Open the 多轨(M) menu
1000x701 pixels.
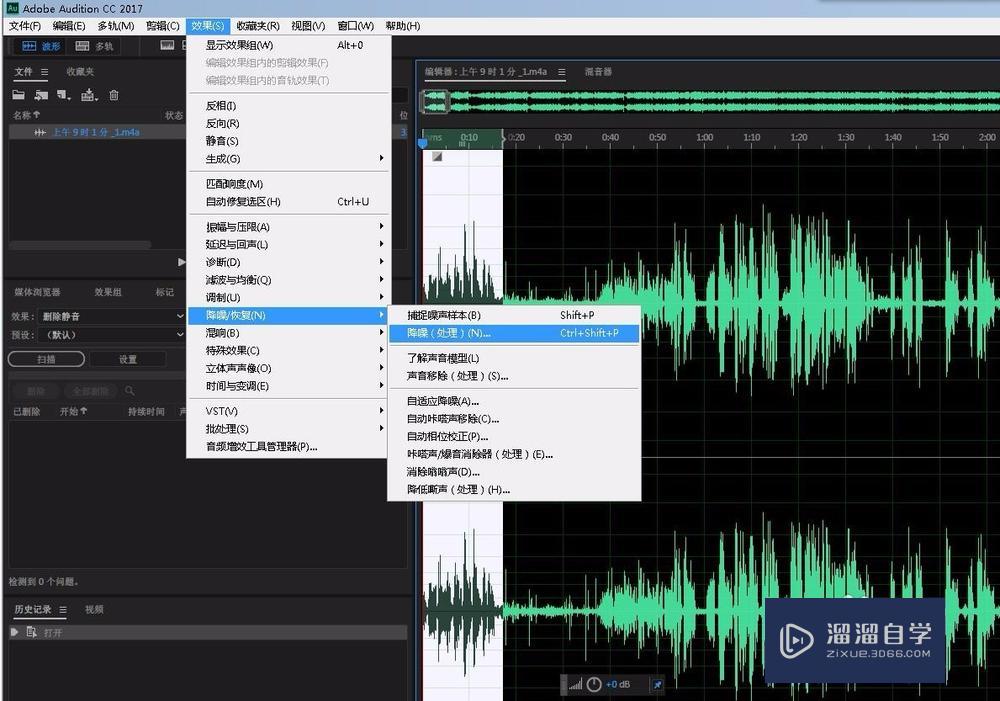click(115, 26)
